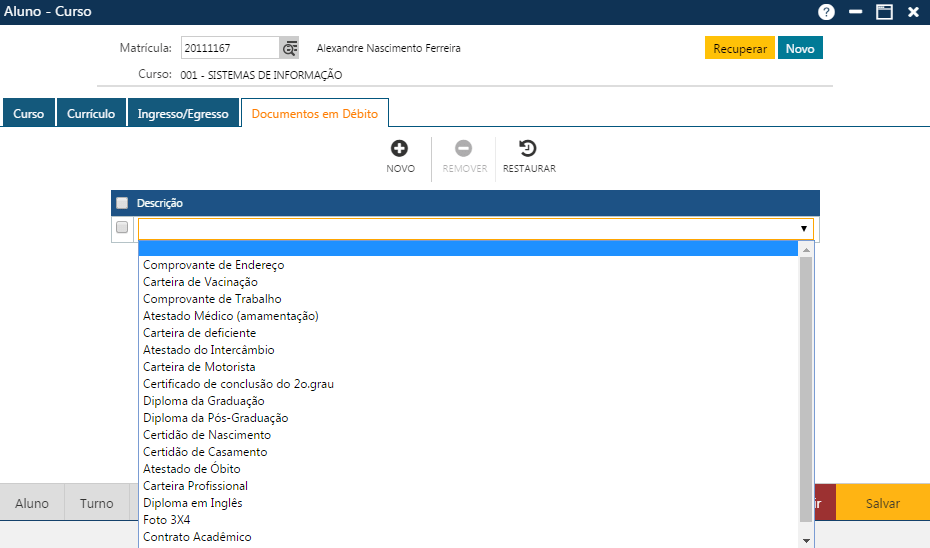This screenshot has width=930, height=548.
Task: Click the Salvar button
Action: click(882, 504)
